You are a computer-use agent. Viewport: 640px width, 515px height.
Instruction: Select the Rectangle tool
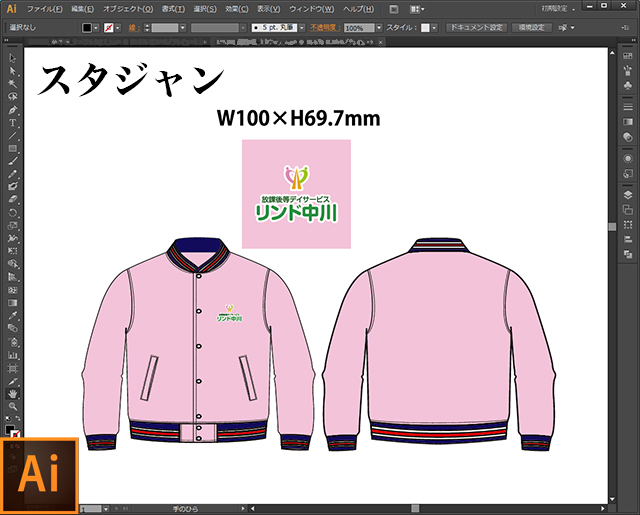[x=13, y=148]
